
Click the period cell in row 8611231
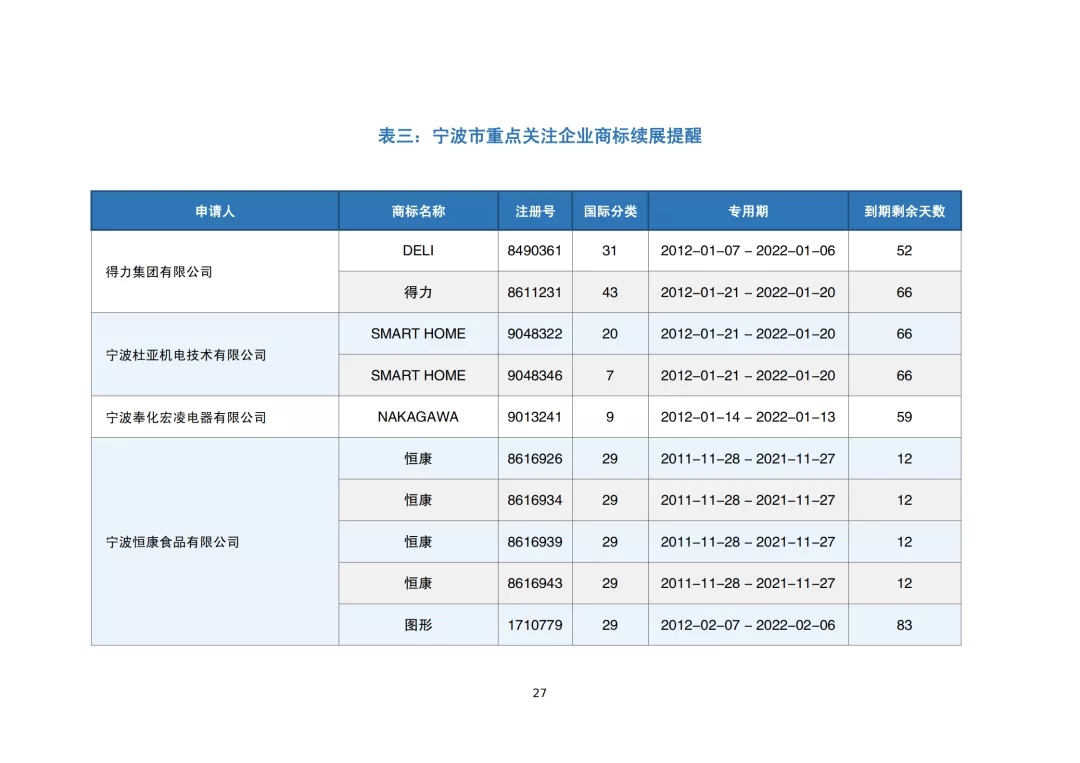coord(748,293)
